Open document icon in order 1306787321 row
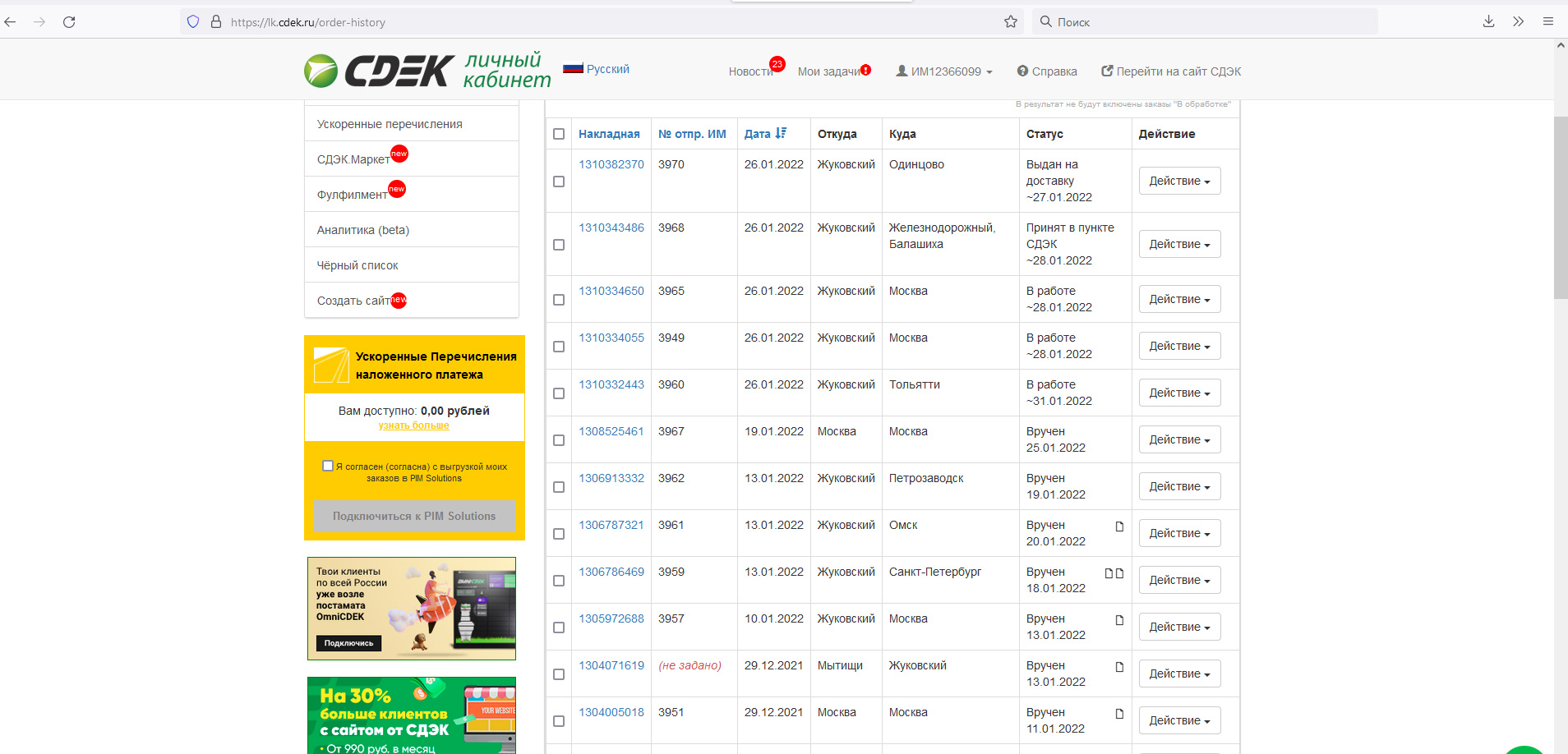 coord(1119,526)
